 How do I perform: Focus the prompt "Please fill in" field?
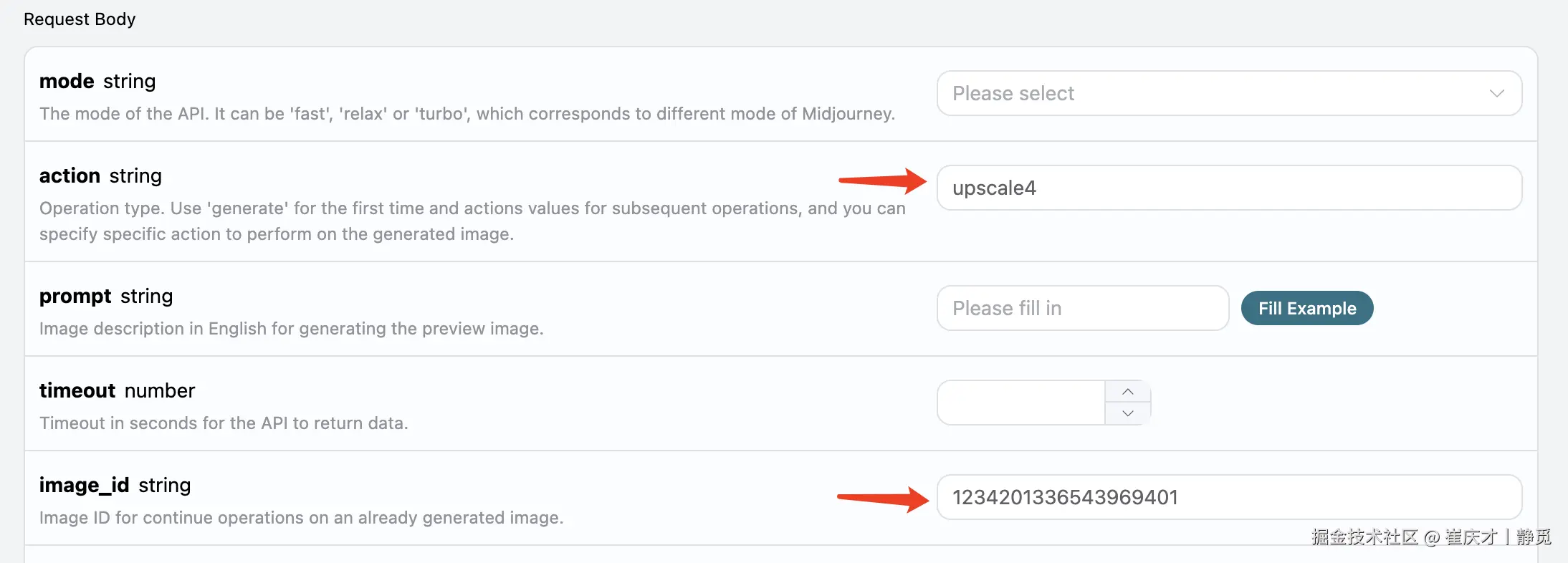click(1082, 308)
